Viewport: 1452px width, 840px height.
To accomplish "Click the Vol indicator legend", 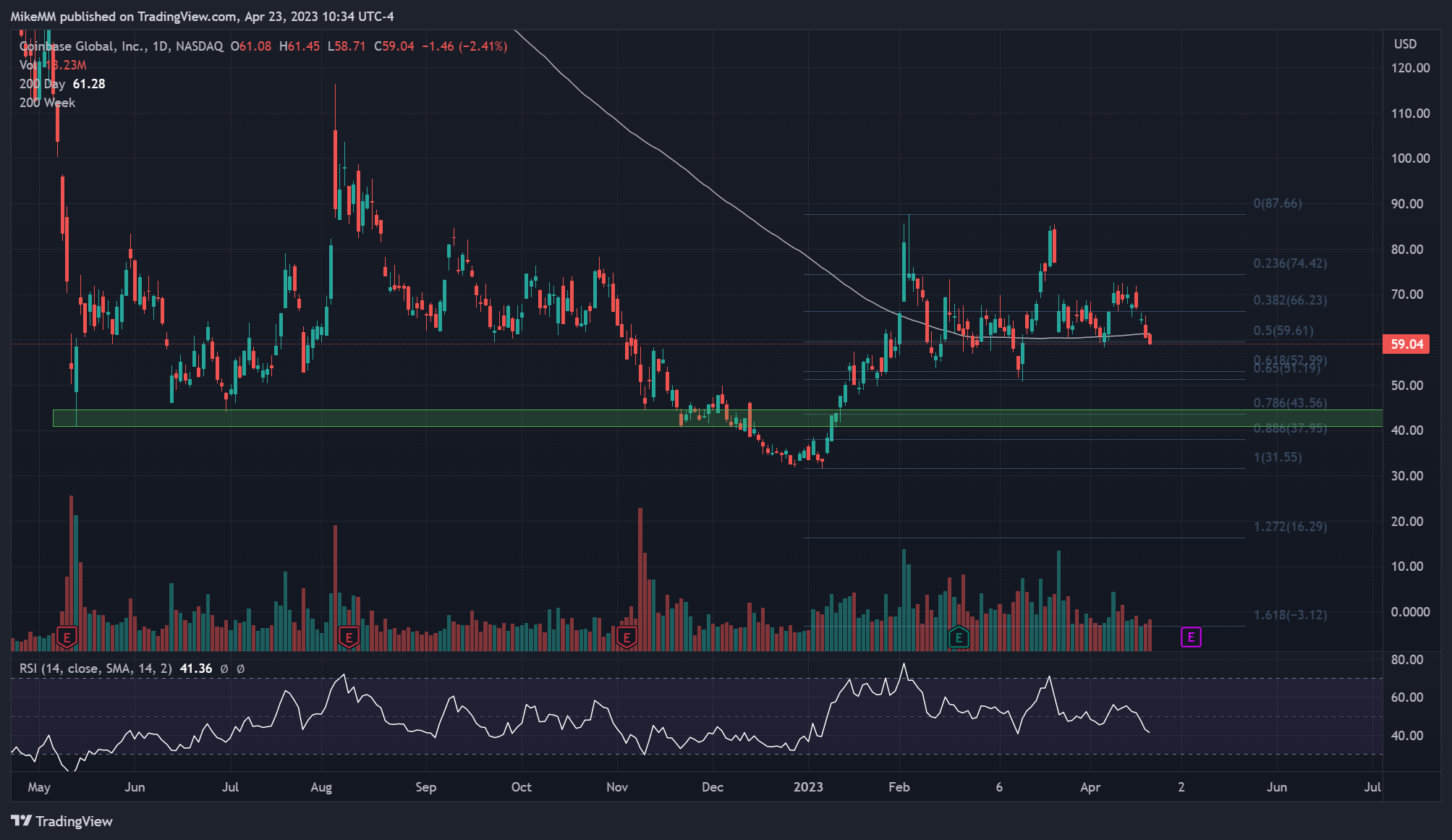I will click(x=53, y=65).
